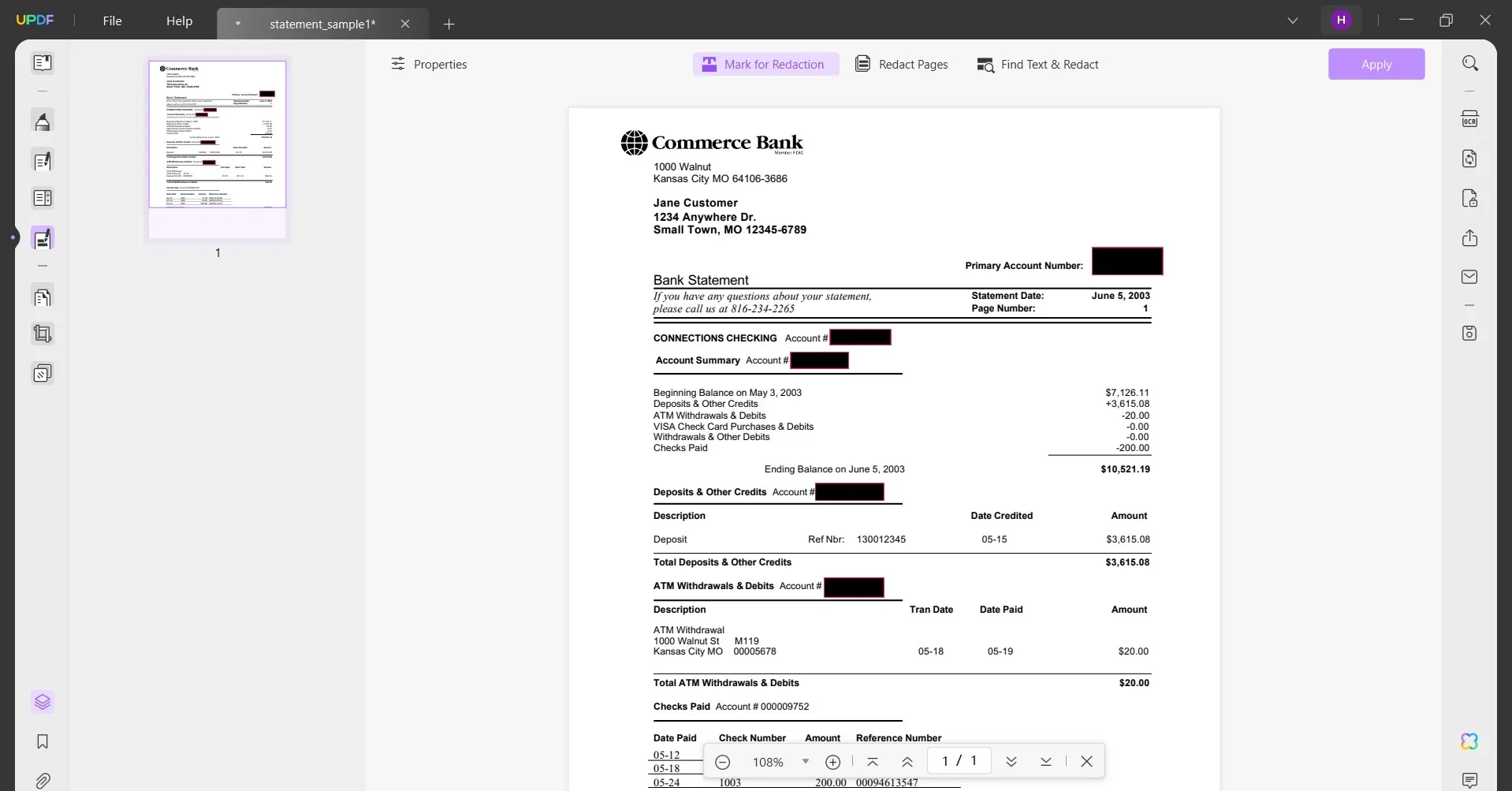The height and width of the screenshot is (791, 1512).
Task: Go to next page arrow
Action: [x=1011, y=762]
